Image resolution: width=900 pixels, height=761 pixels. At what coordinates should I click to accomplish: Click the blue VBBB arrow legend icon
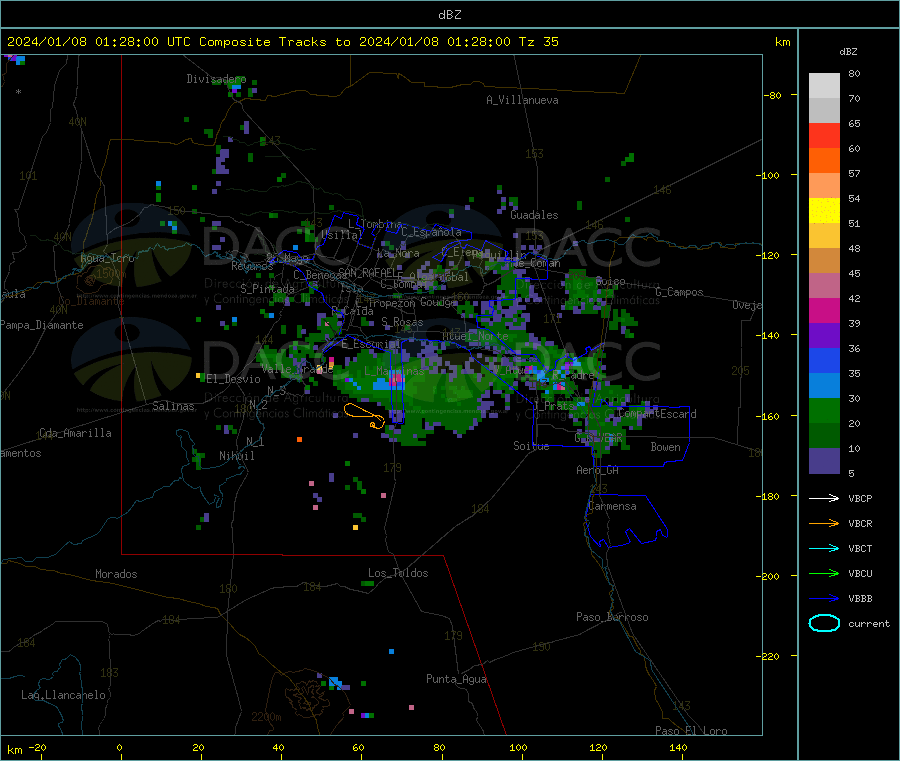(x=824, y=599)
